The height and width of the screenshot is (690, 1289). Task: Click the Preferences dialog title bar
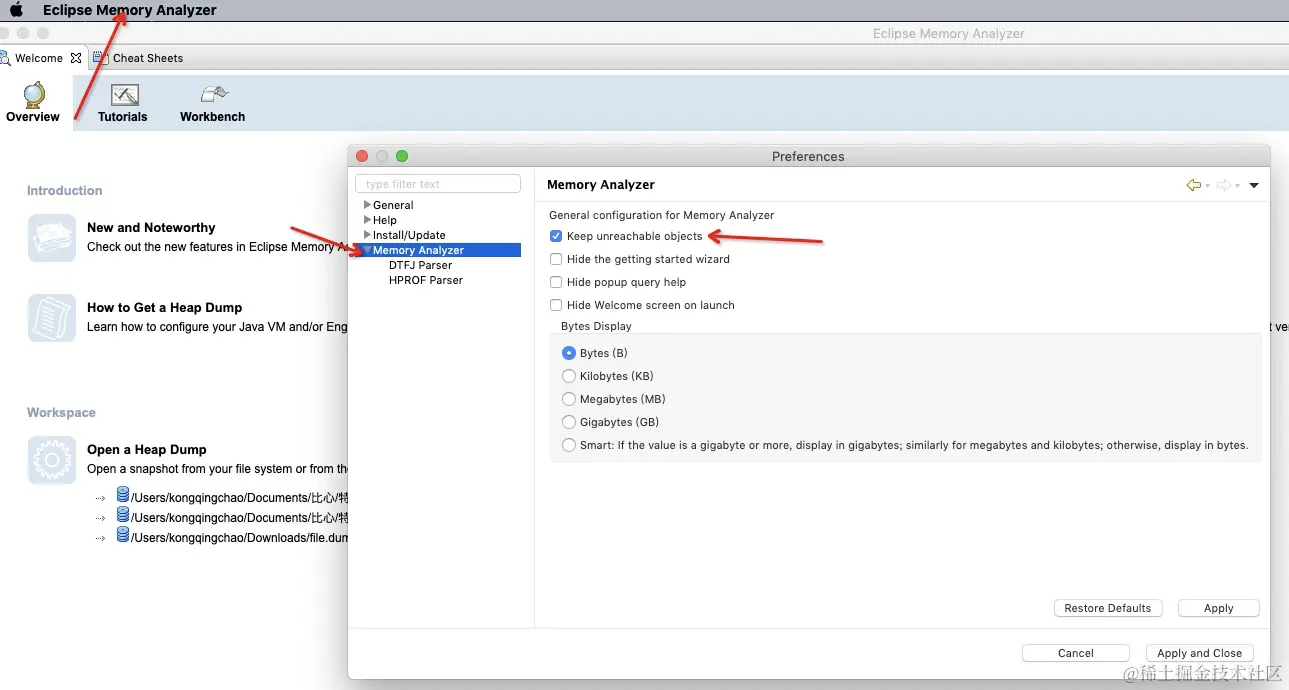pyautogui.click(x=808, y=156)
